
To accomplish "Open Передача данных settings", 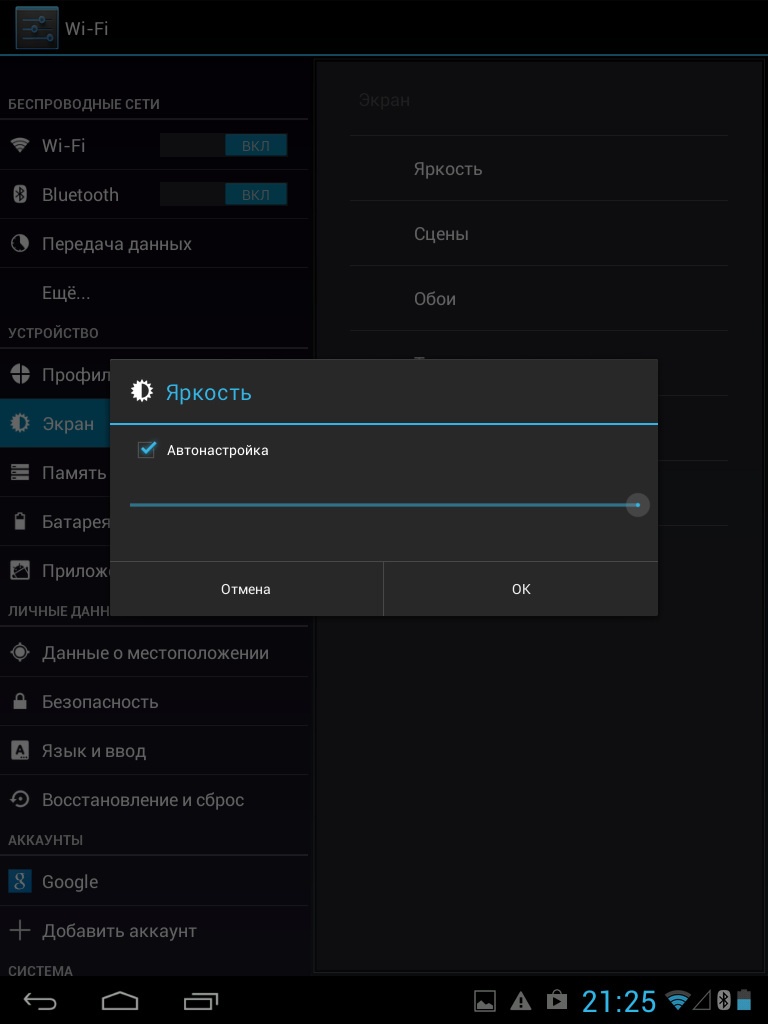I will (x=116, y=244).
